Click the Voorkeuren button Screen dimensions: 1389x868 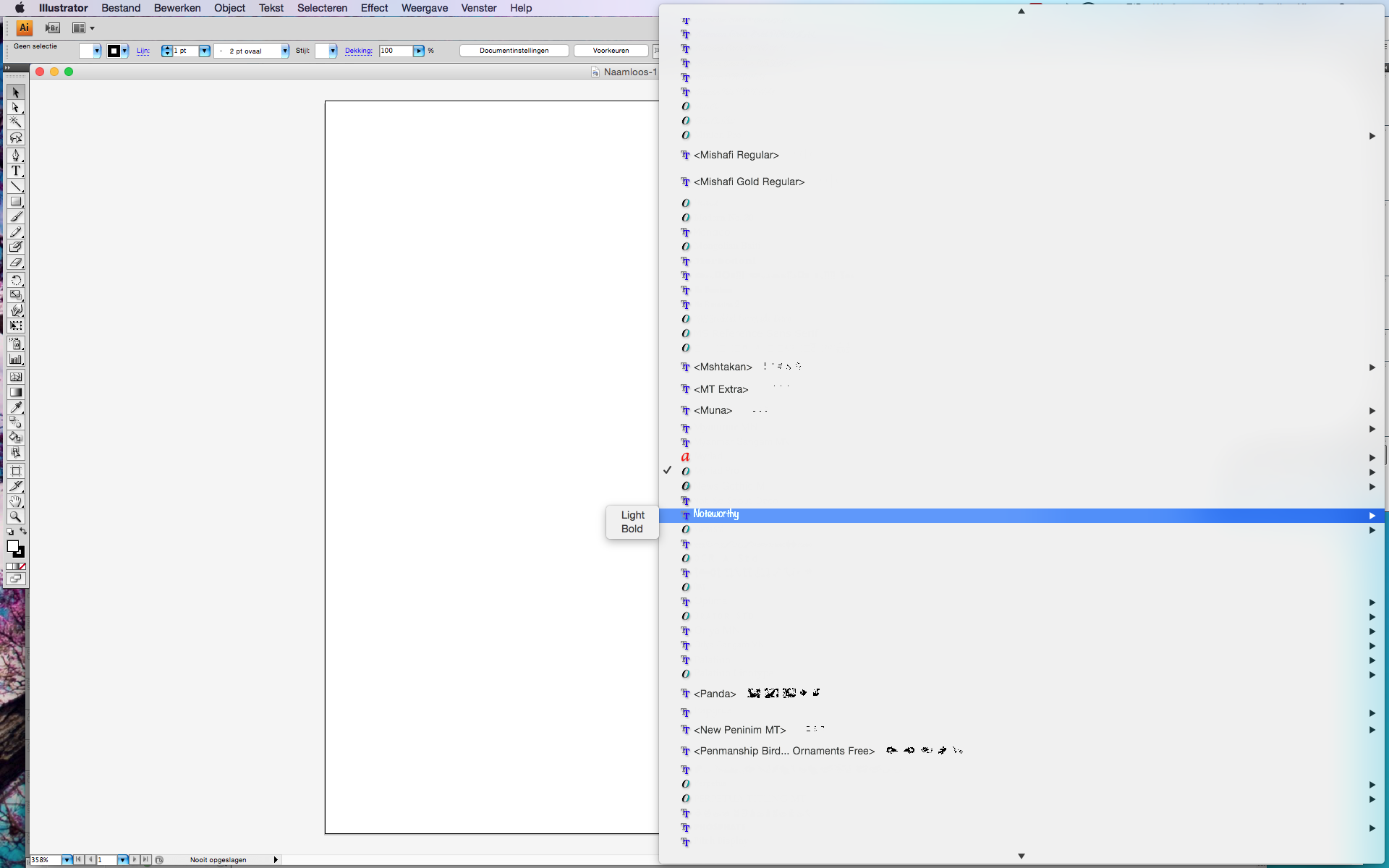[611, 51]
